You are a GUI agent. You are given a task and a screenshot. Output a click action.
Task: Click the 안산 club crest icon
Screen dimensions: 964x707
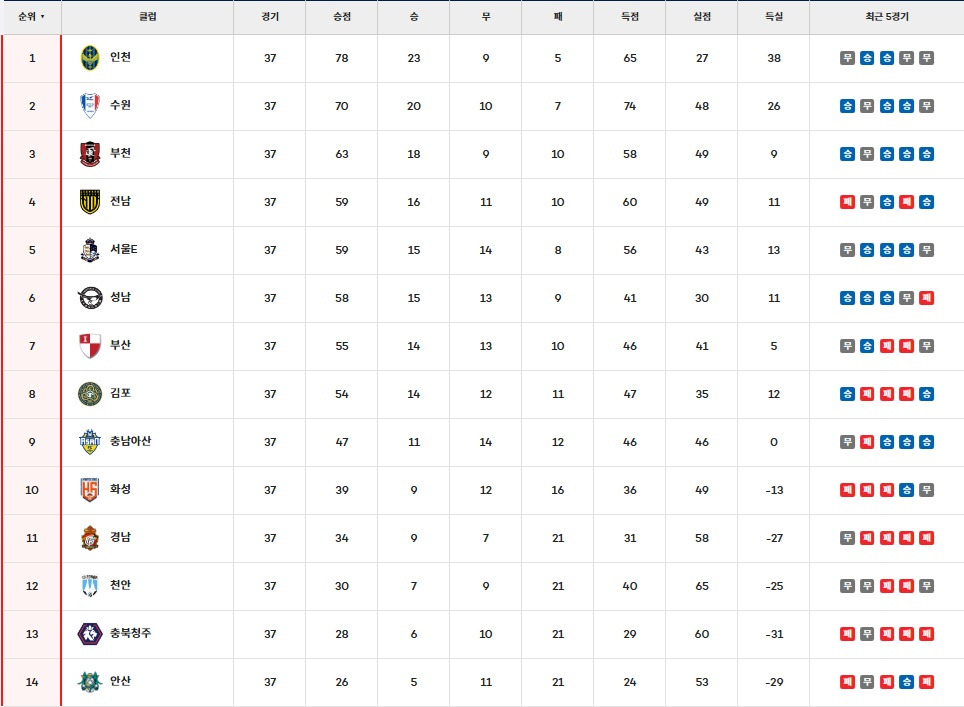[90, 682]
